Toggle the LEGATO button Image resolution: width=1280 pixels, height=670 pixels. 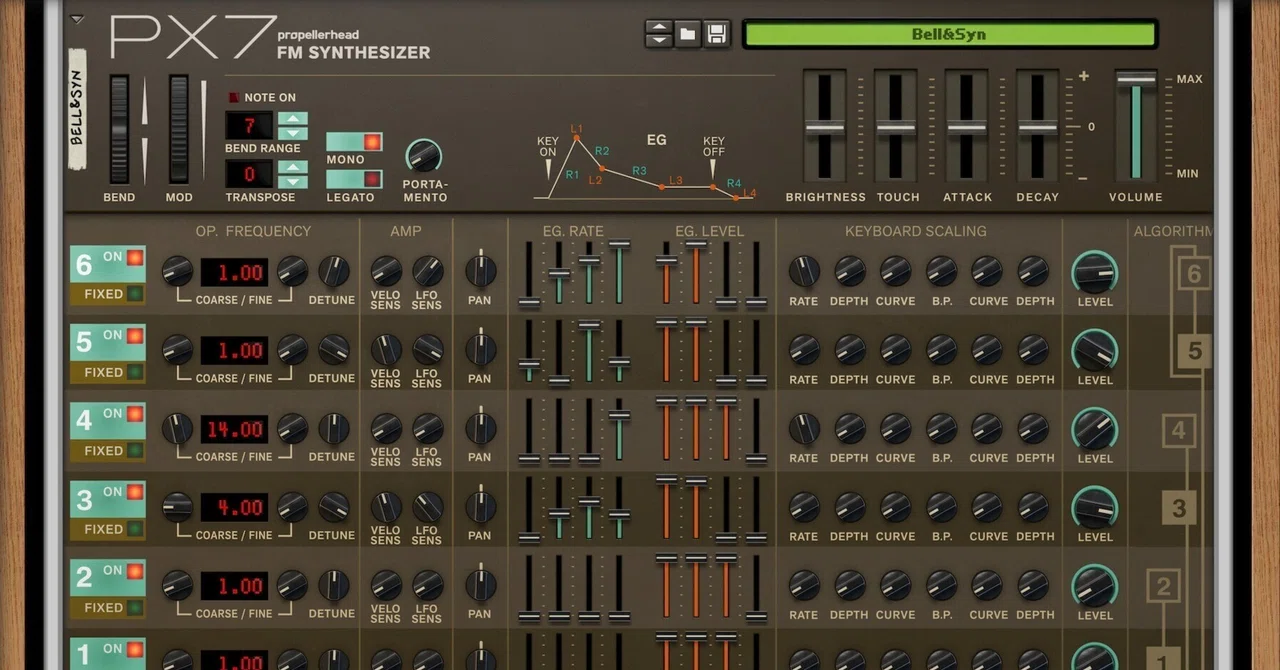[x=354, y=180]
